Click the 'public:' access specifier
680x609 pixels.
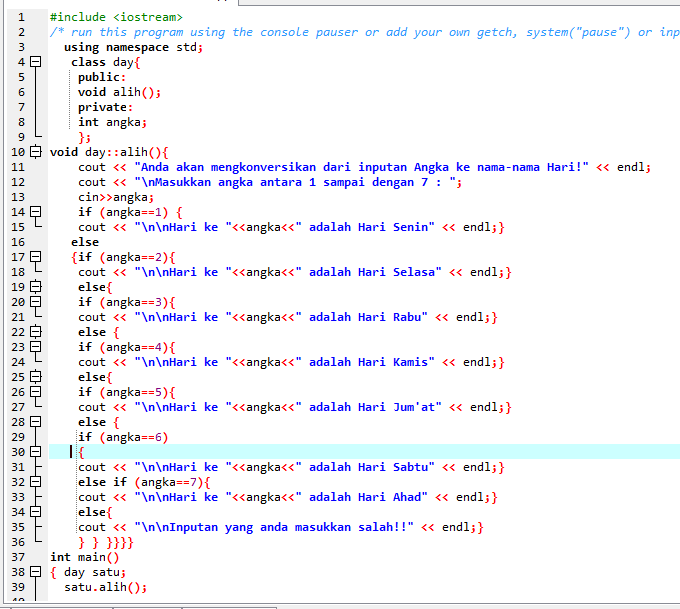tap(102, 77)
